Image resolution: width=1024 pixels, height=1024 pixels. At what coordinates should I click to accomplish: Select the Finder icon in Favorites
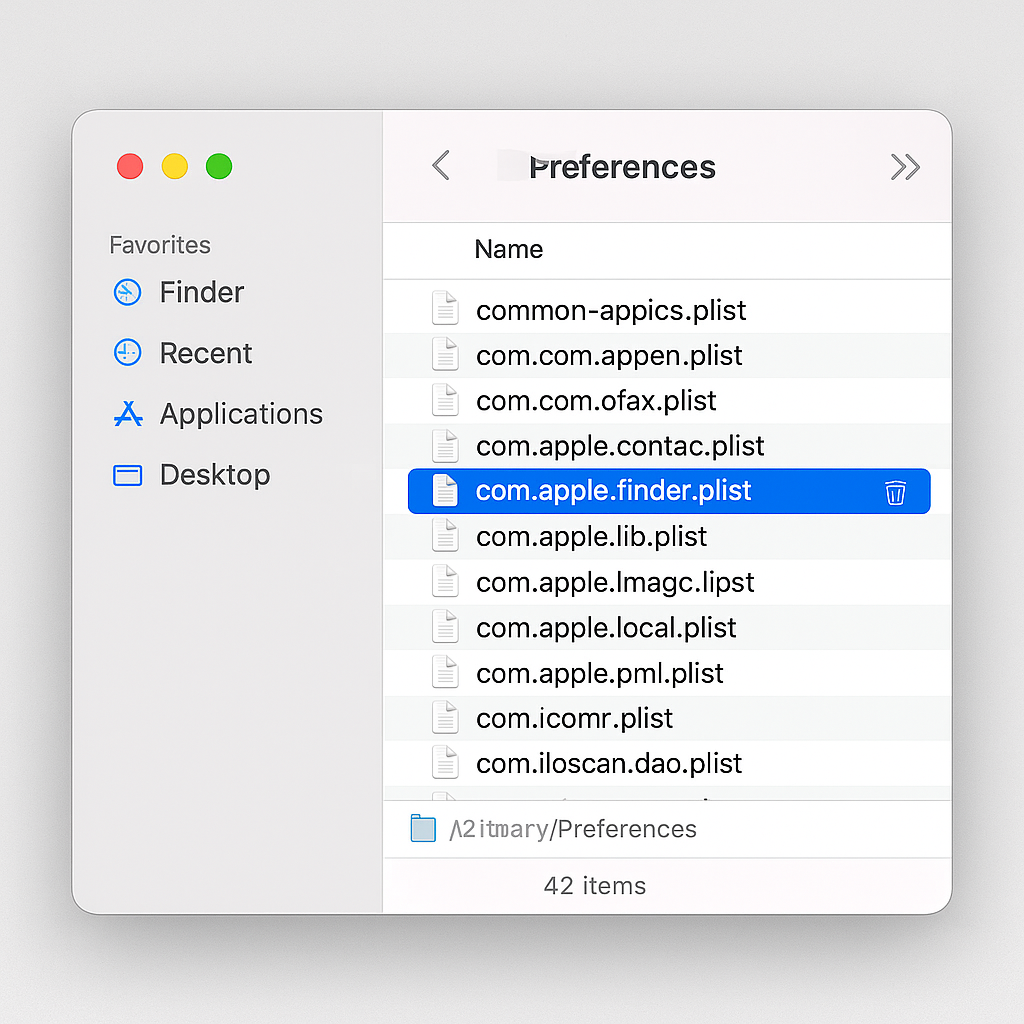point(128,292)
